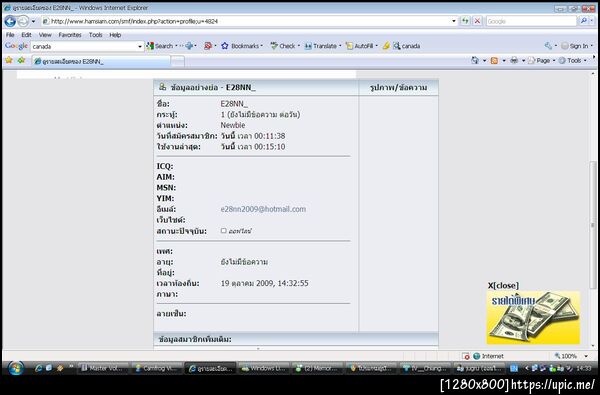Open the Tools menu in menu bar
This screenshot has height=395, width=600.
95,35
